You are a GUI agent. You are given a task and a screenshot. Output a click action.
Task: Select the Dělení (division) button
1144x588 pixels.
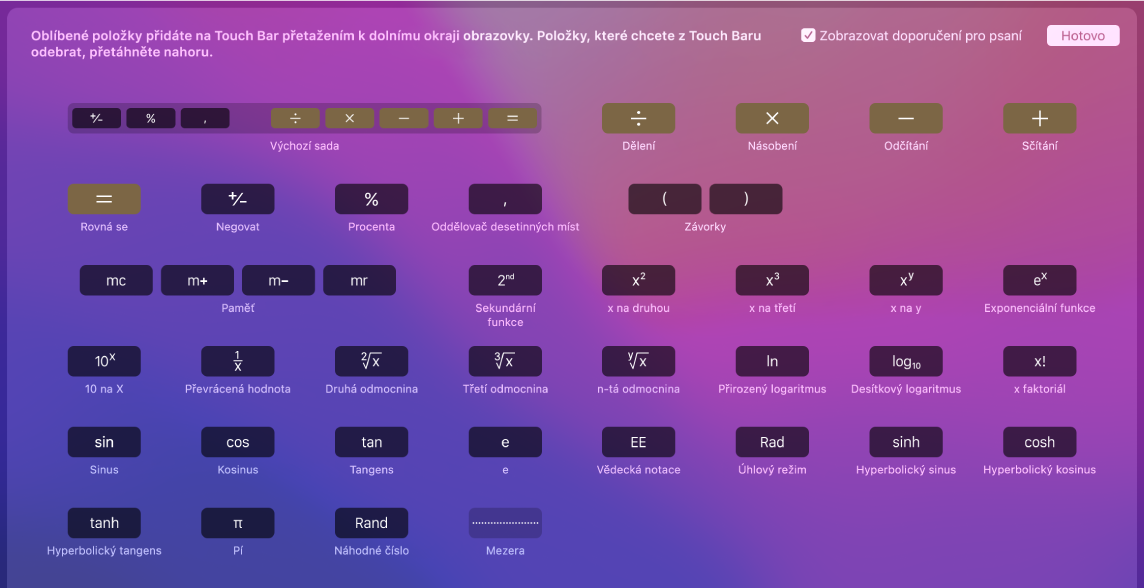[x=638, y=117]
